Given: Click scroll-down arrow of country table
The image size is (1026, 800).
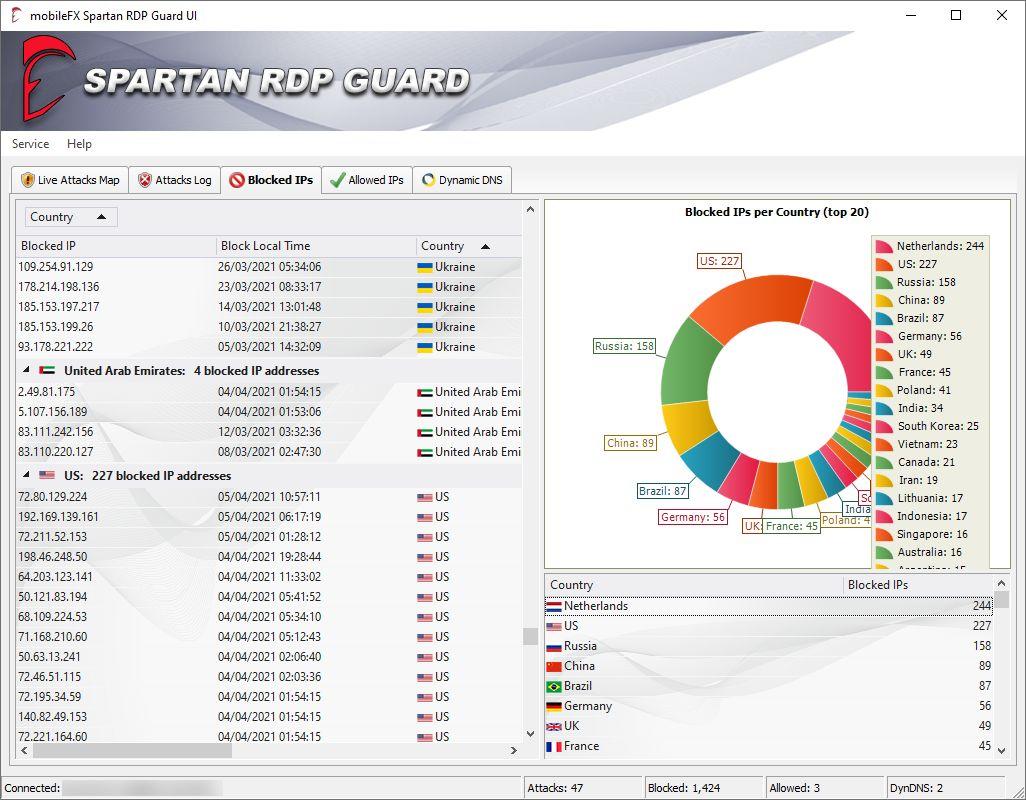Looking at the screenshot, I should click(1001, 751).
